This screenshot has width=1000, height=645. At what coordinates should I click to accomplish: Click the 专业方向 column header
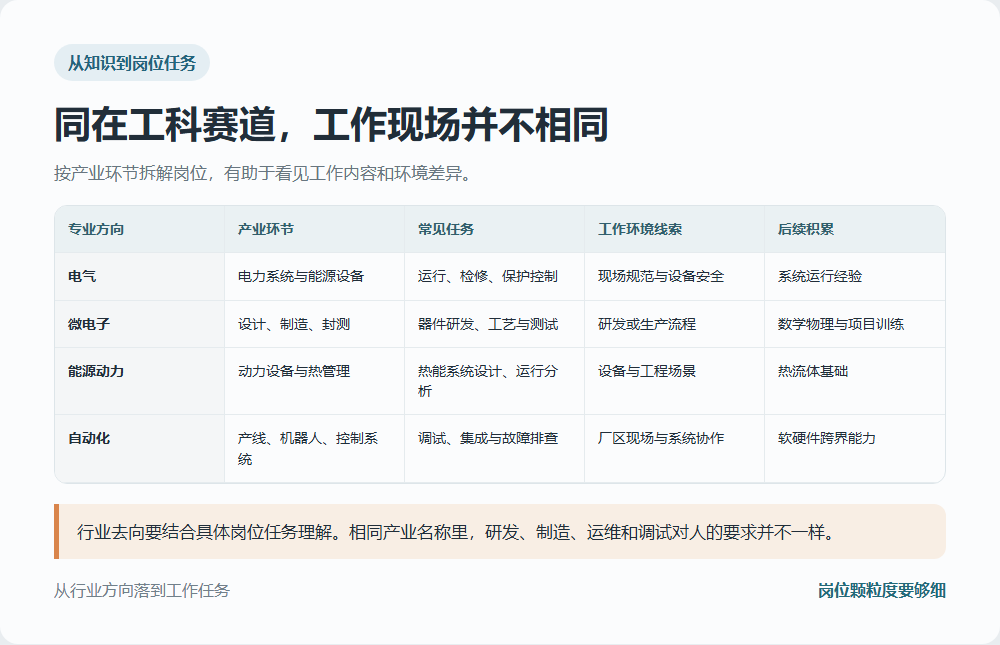click(x=140, y=229)
